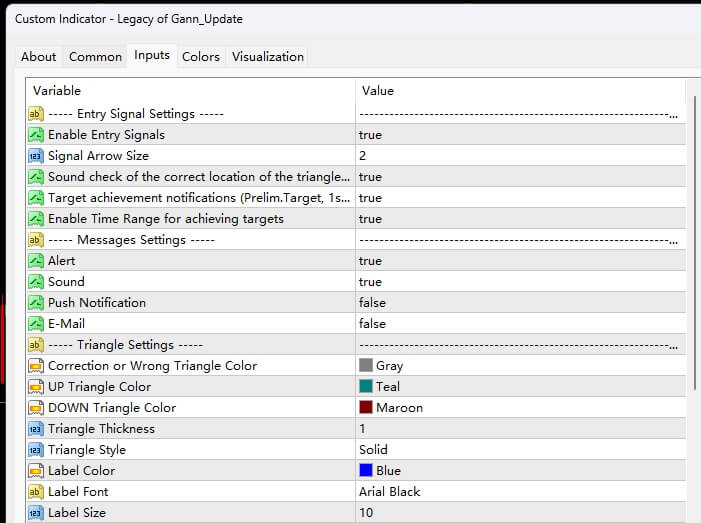
Task: Click the Maroon color swatch
Action: click(x=366, y=407)
